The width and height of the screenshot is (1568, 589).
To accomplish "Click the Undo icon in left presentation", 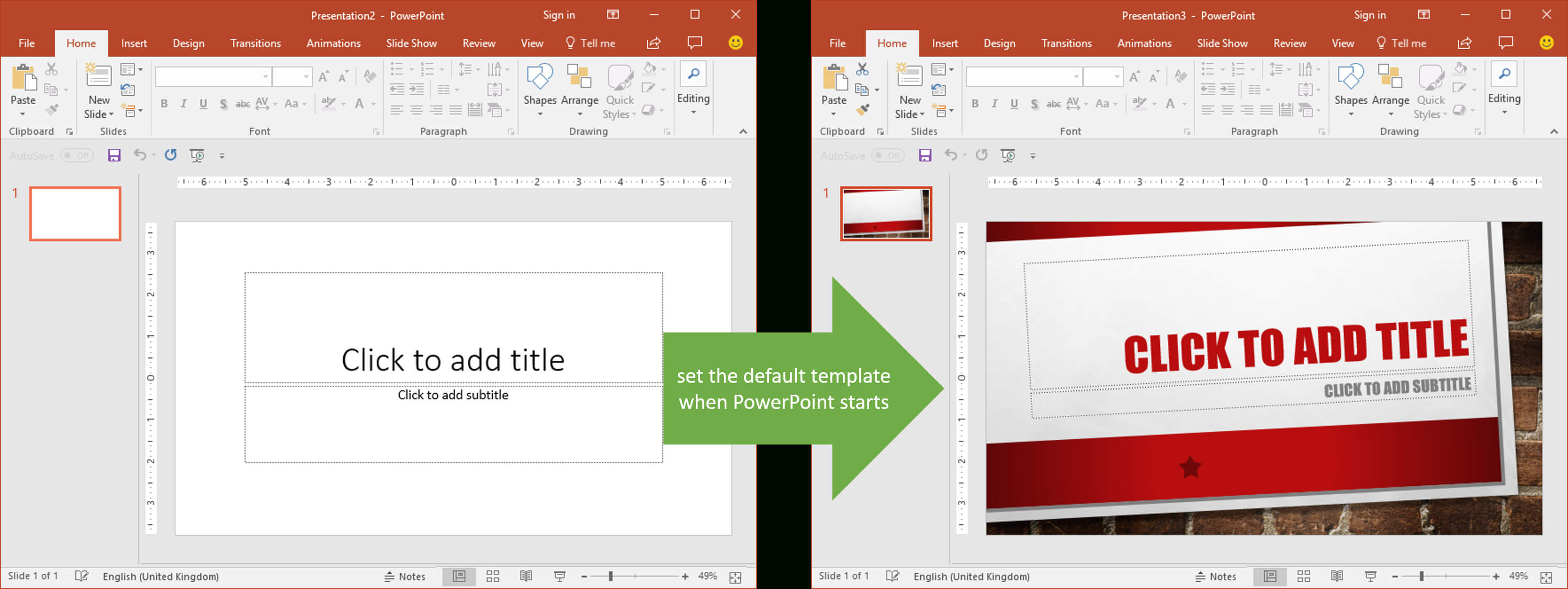I will (x=140, y=154).
